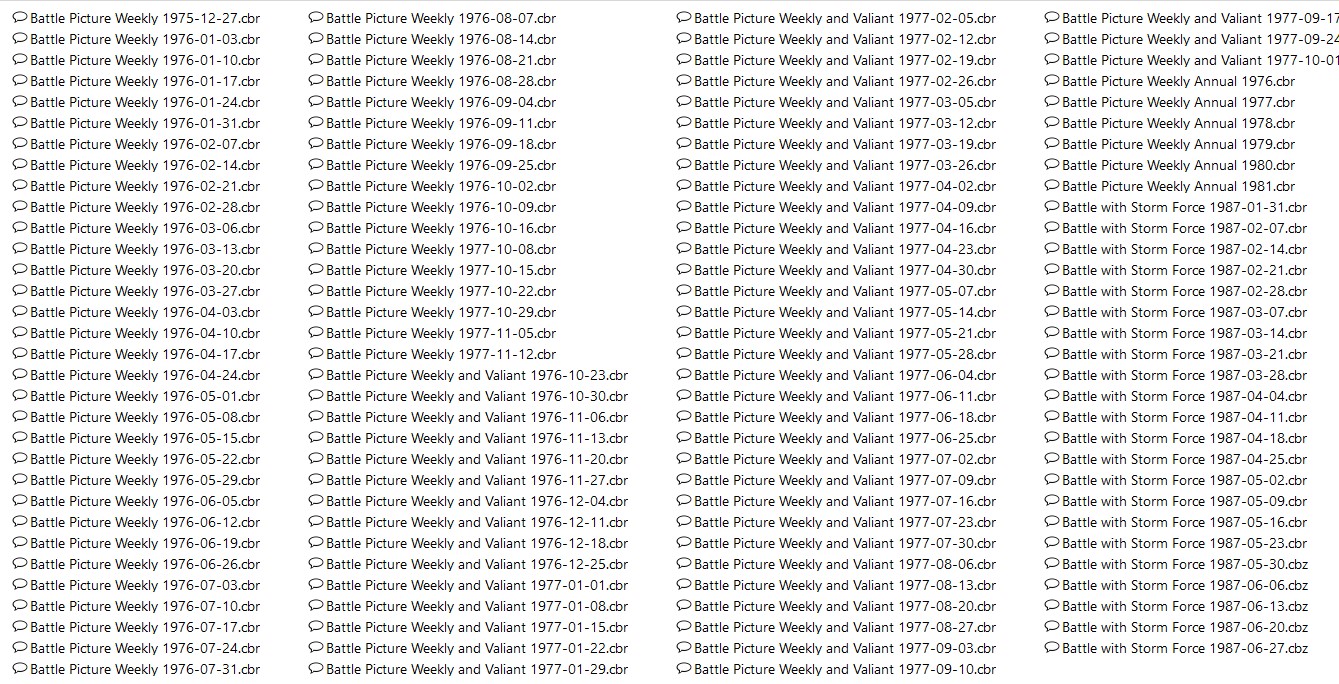This screenshot has height=684, width=1339.
Task: Select Battle Picture Weekly 1976-10-16.cbr entry
Action: (x=441, y=228)
